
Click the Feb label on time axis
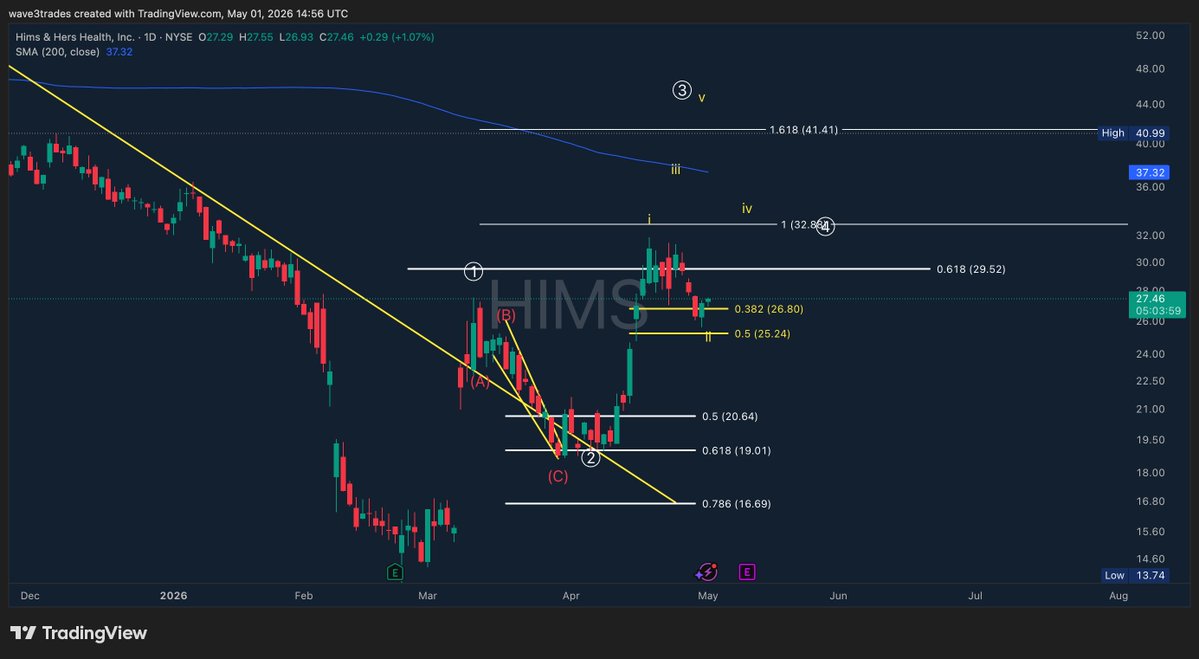pyautogui.click(x=304, y=596)
